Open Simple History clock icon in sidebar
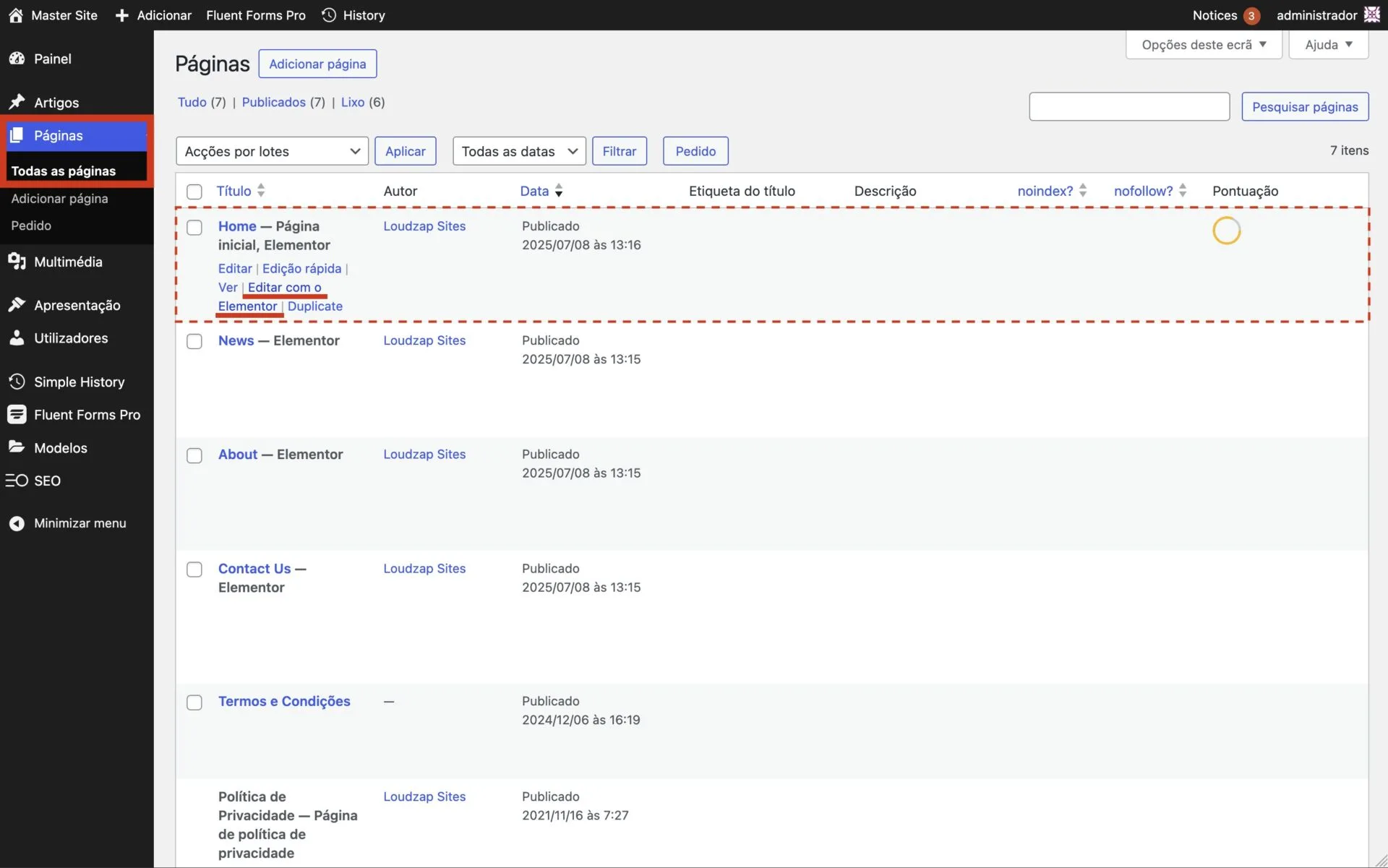This screenshot has width=1388, height=868. pyautogui.click(x=17, y=382)
